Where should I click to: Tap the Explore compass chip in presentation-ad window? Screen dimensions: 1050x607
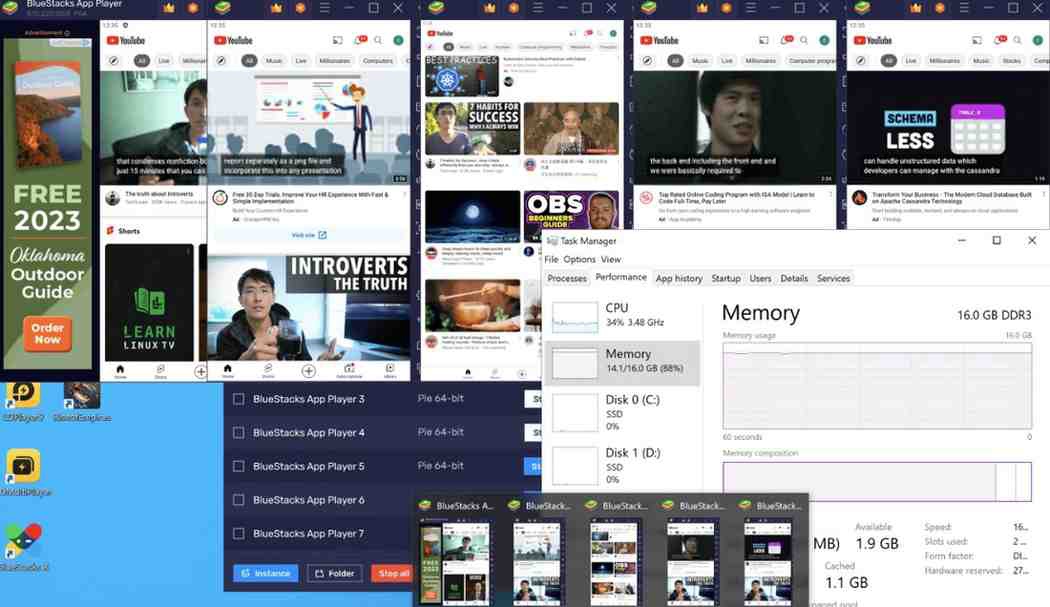tap(221, 60)
